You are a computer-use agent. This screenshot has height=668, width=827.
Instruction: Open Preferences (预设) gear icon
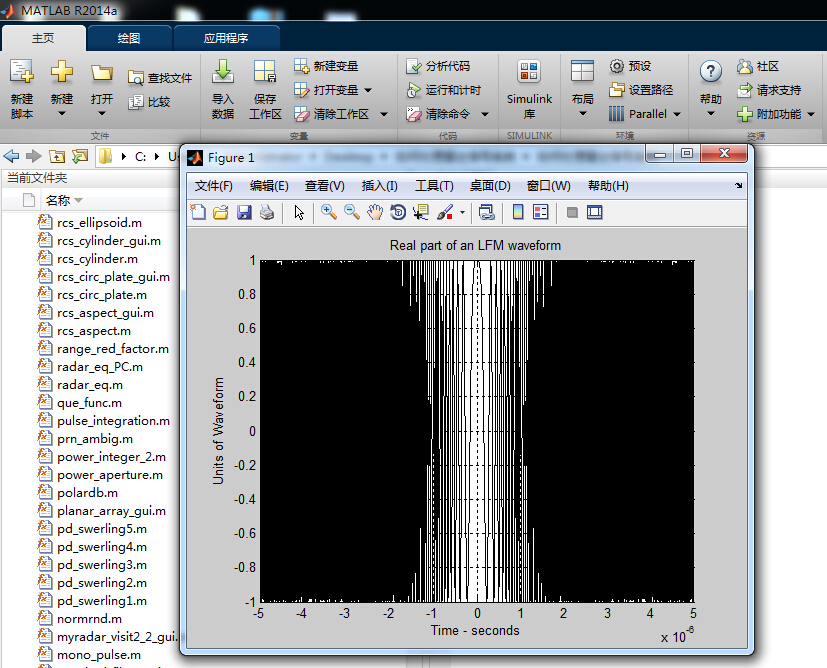pyautogui.click(x=616, y=66)
